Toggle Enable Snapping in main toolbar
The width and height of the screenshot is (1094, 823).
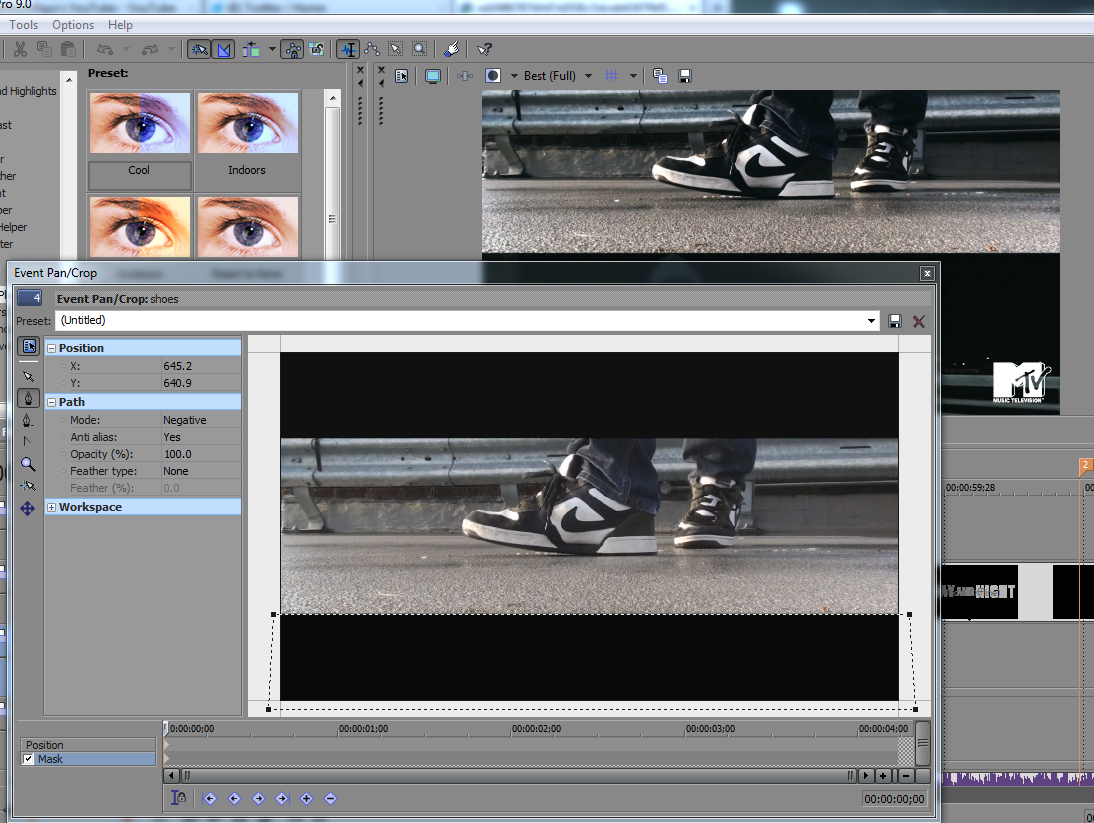(199, 50)
